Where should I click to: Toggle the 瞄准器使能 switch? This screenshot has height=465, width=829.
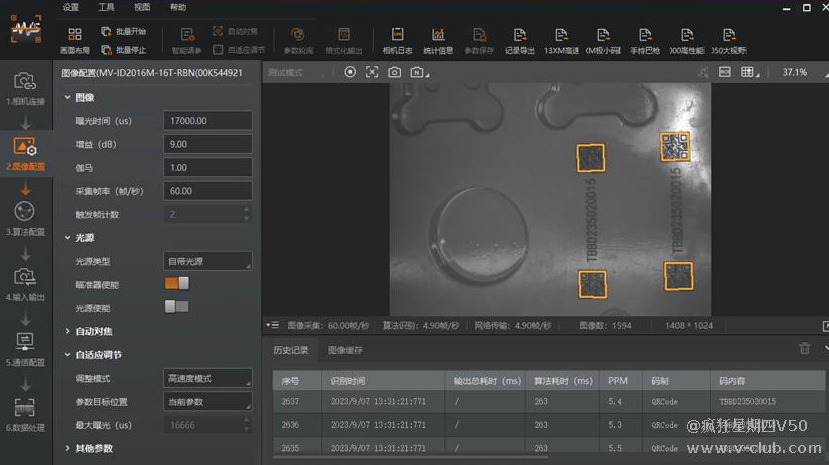coord(176,284)
